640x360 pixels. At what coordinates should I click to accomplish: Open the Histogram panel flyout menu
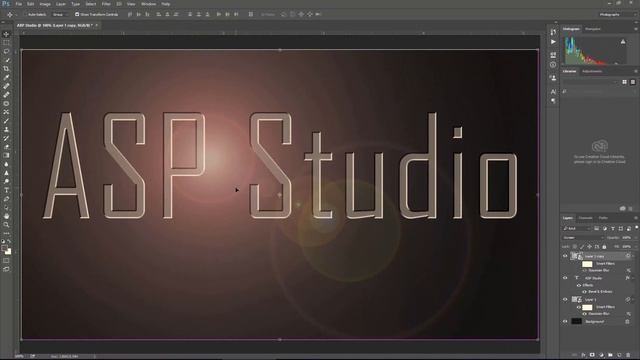(636, 29)
